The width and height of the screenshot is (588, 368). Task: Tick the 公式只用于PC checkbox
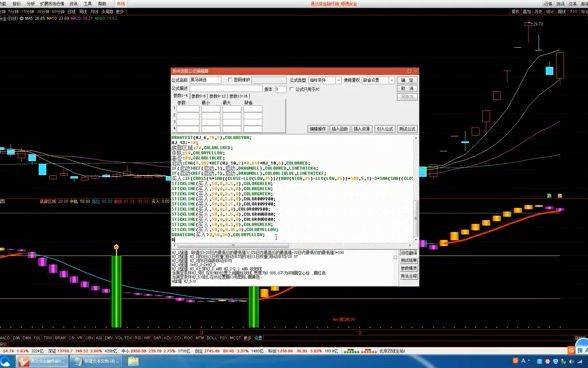291,89
